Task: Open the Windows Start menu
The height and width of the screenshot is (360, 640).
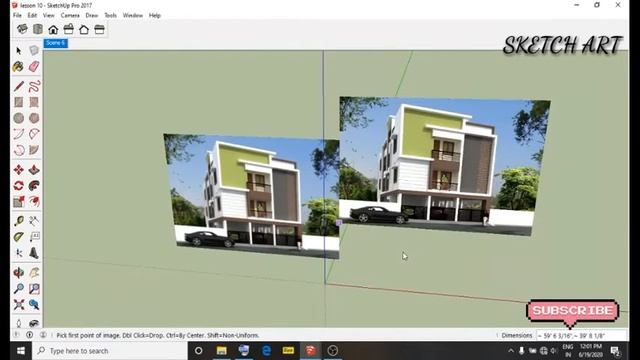Action: (20, 351)
